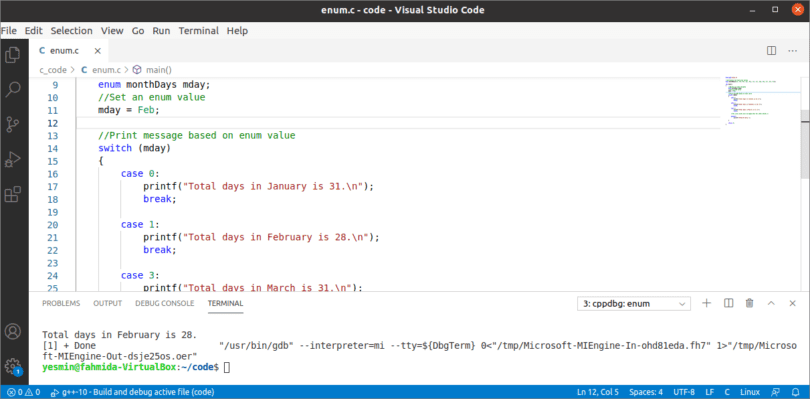Image resolution: width=810 pixels, height=399 pixels.
Task: Click the editor vertical scrollbar thumb
Action: (805, 144)
